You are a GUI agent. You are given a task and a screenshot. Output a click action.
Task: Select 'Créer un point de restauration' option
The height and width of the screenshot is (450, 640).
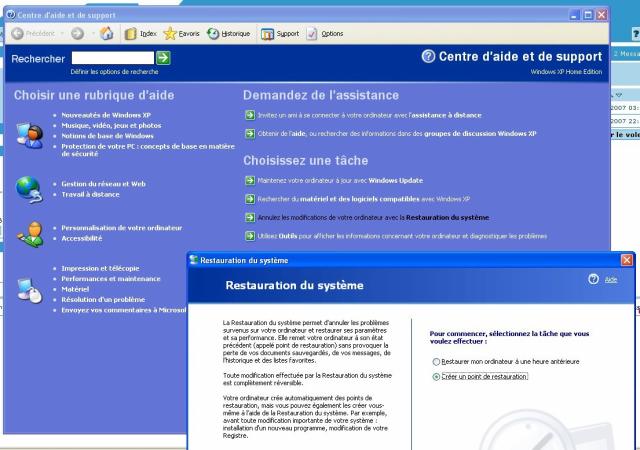pyautogui.click(x=480, y=376)
